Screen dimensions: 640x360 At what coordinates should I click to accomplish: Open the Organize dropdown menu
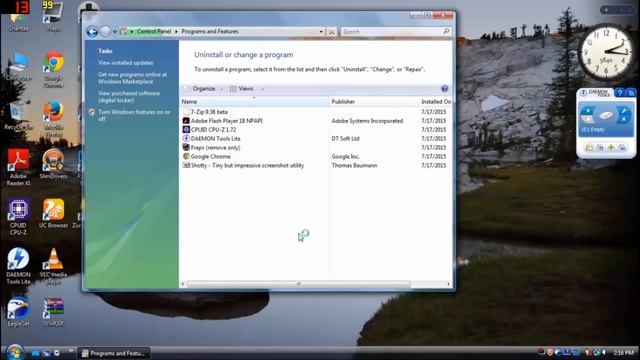pos(208,89)
